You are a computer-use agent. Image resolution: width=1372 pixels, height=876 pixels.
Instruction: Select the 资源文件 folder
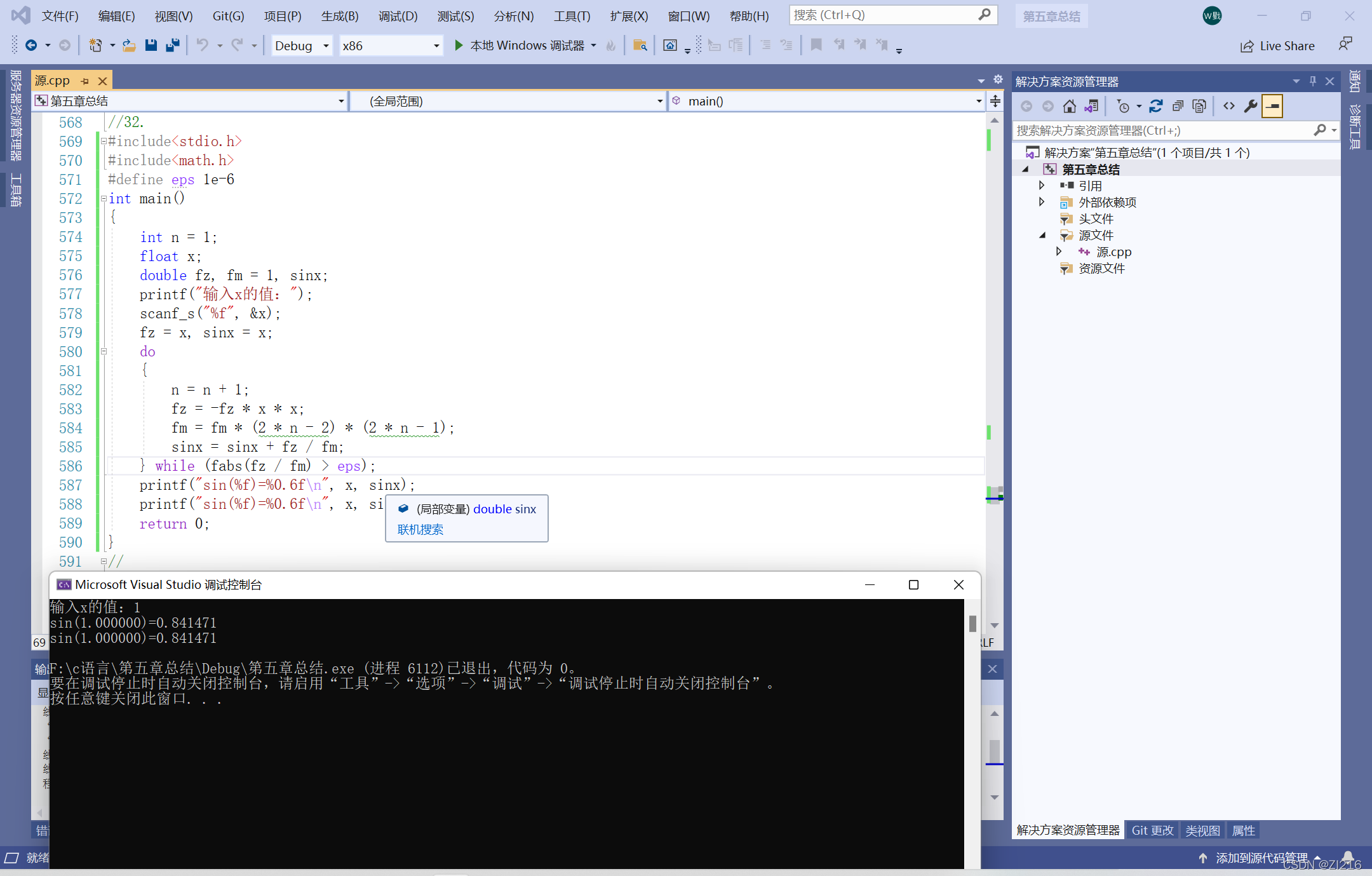click(x=1101, y=268)
